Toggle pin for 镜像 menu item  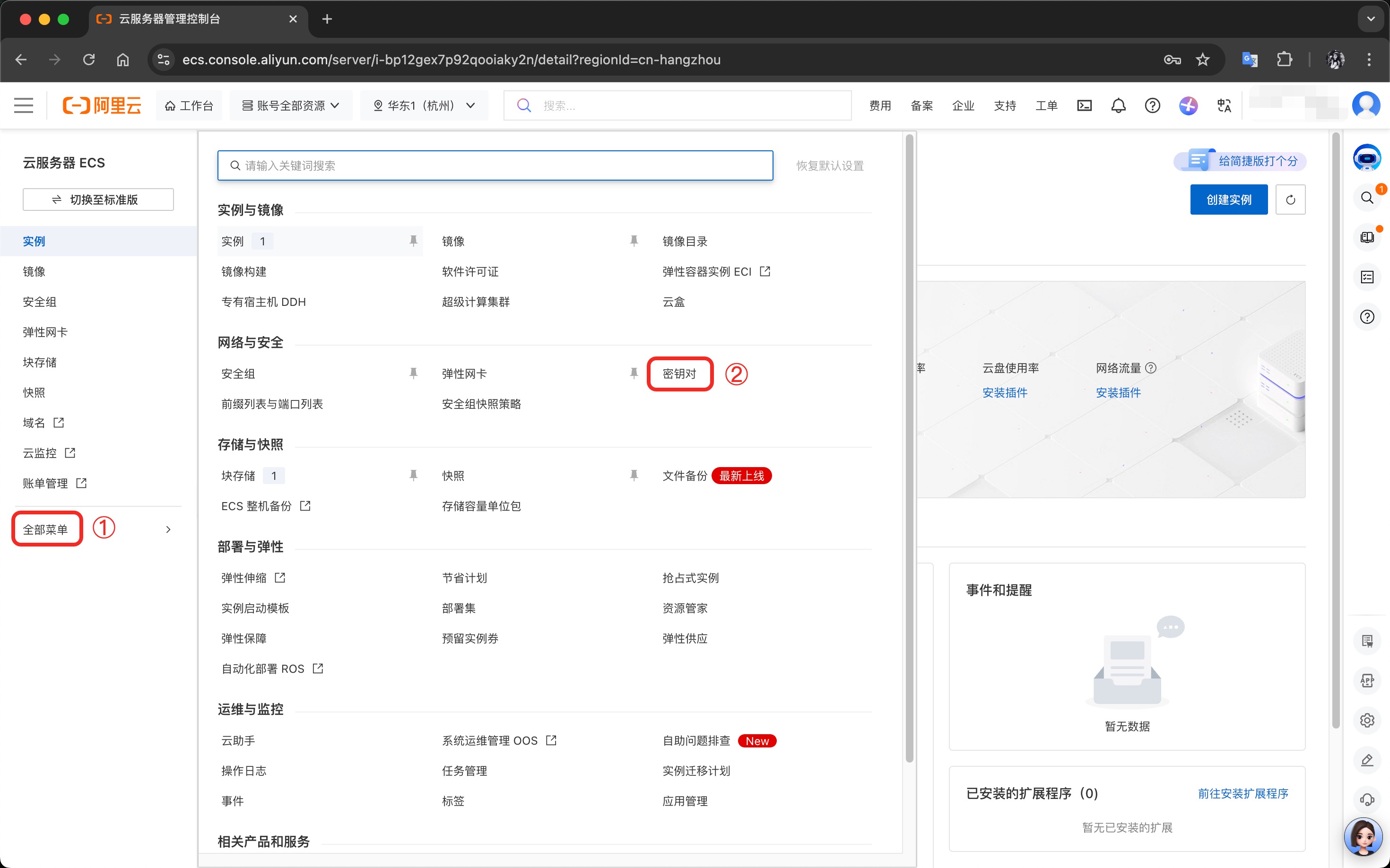coord(634,241)
